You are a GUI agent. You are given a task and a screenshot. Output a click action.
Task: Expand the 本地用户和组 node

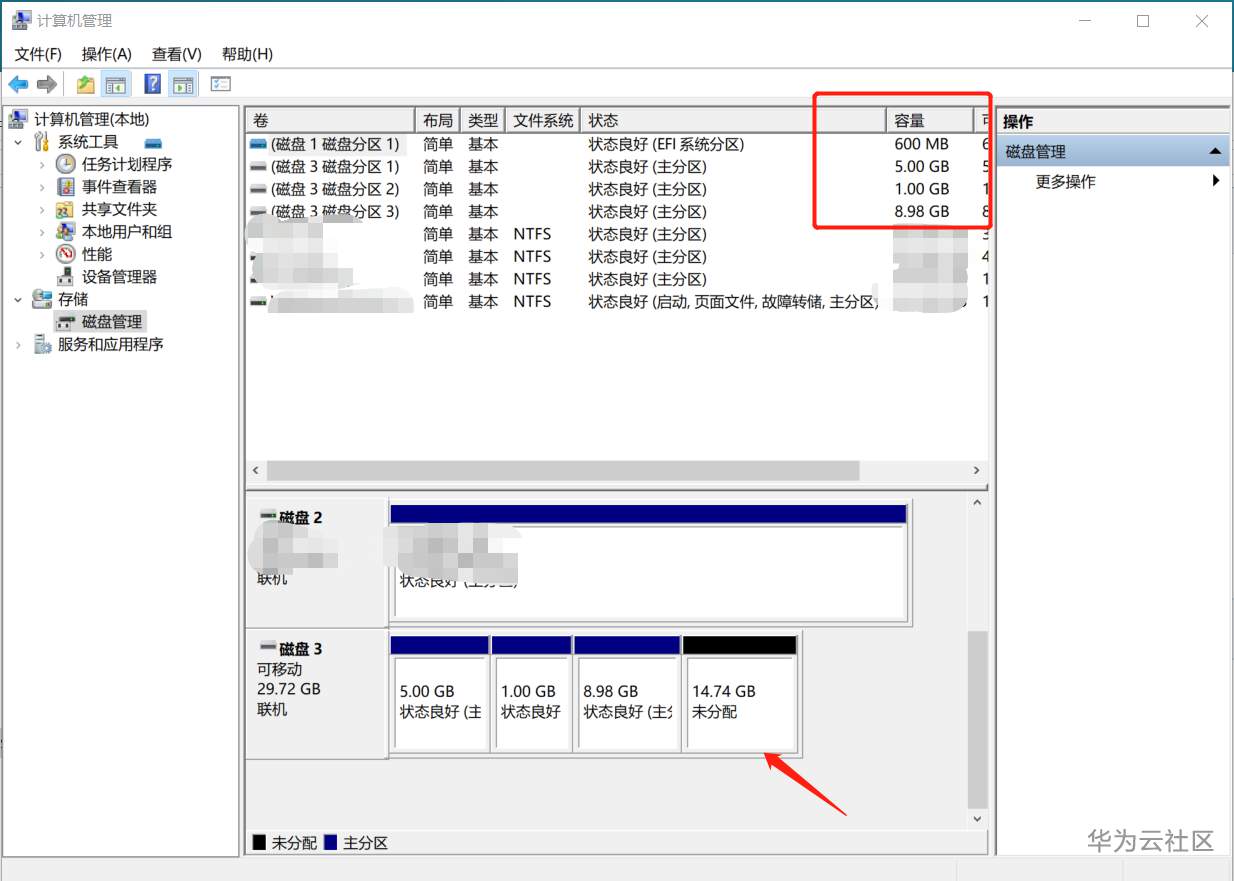click(x=41, y=232)
